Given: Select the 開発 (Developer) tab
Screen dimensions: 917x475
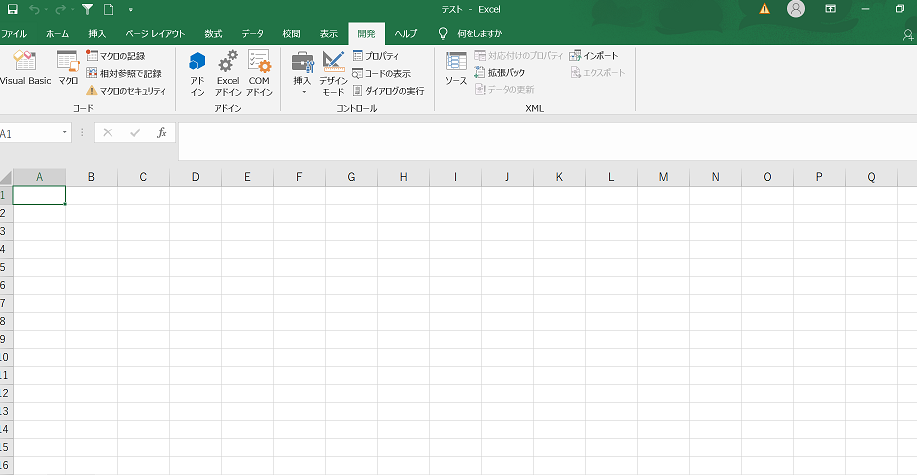Looking at the screenshot, I should click(367, 33).
